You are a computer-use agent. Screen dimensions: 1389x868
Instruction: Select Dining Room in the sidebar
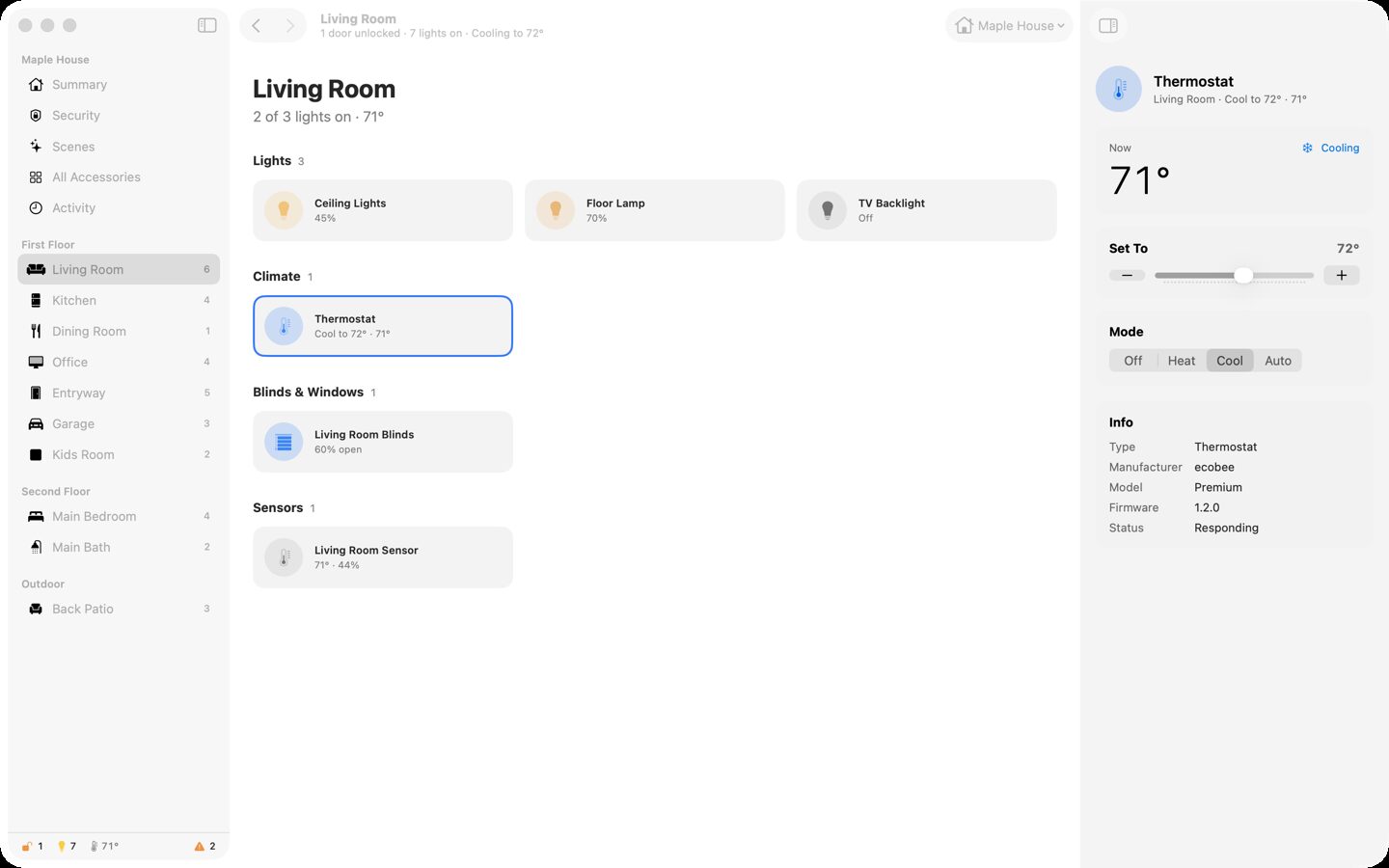pyautogui.click(x=119, y=332)
